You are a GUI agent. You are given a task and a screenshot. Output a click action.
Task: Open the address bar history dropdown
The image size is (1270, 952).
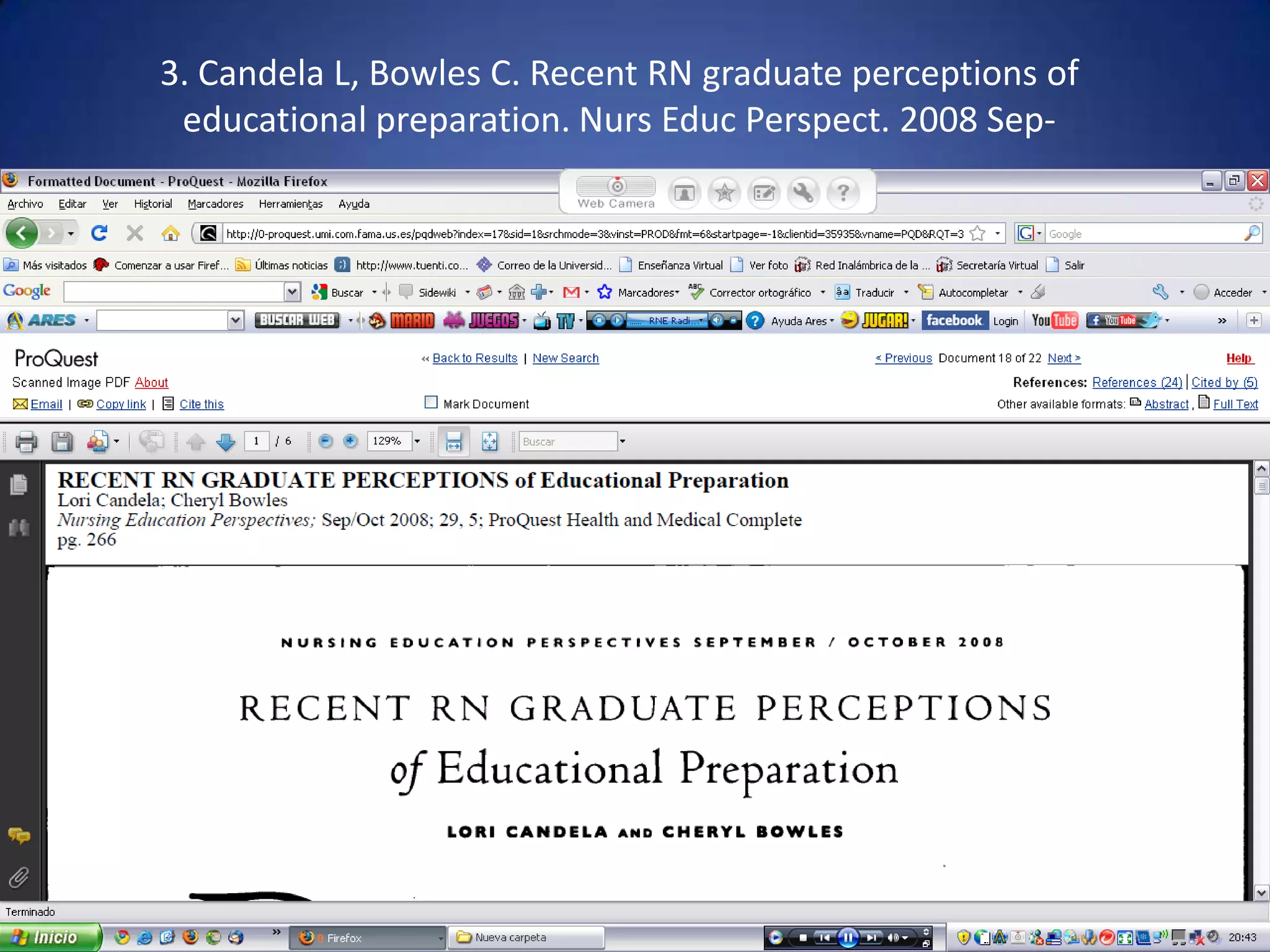997,234
